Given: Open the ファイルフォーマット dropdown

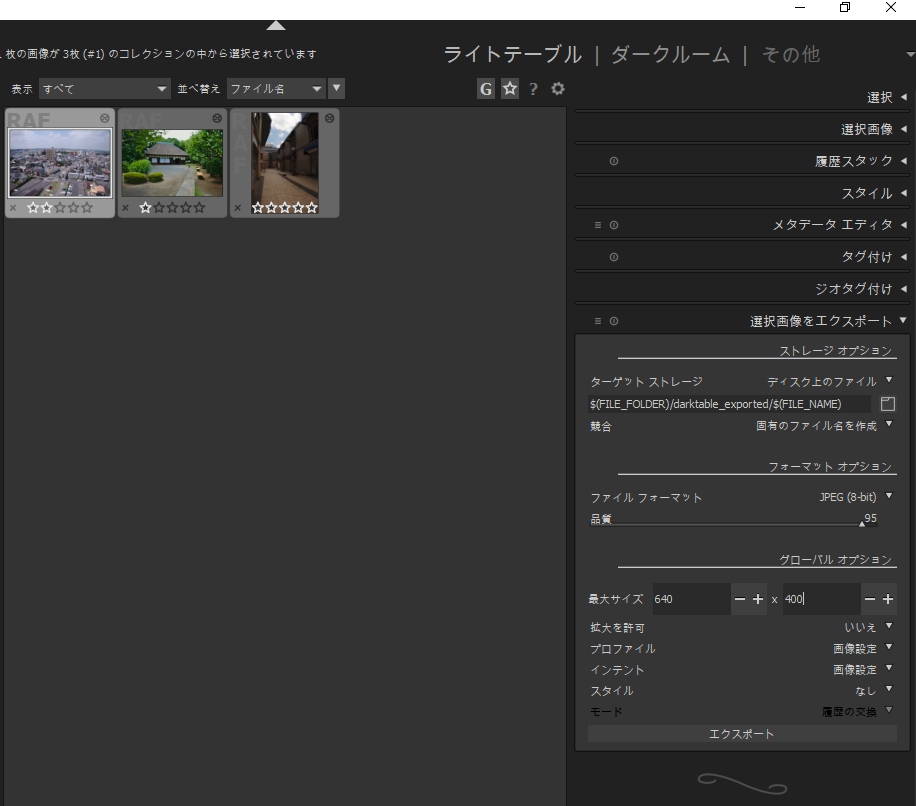Looking at the screenshot, I should coord(855,496).
